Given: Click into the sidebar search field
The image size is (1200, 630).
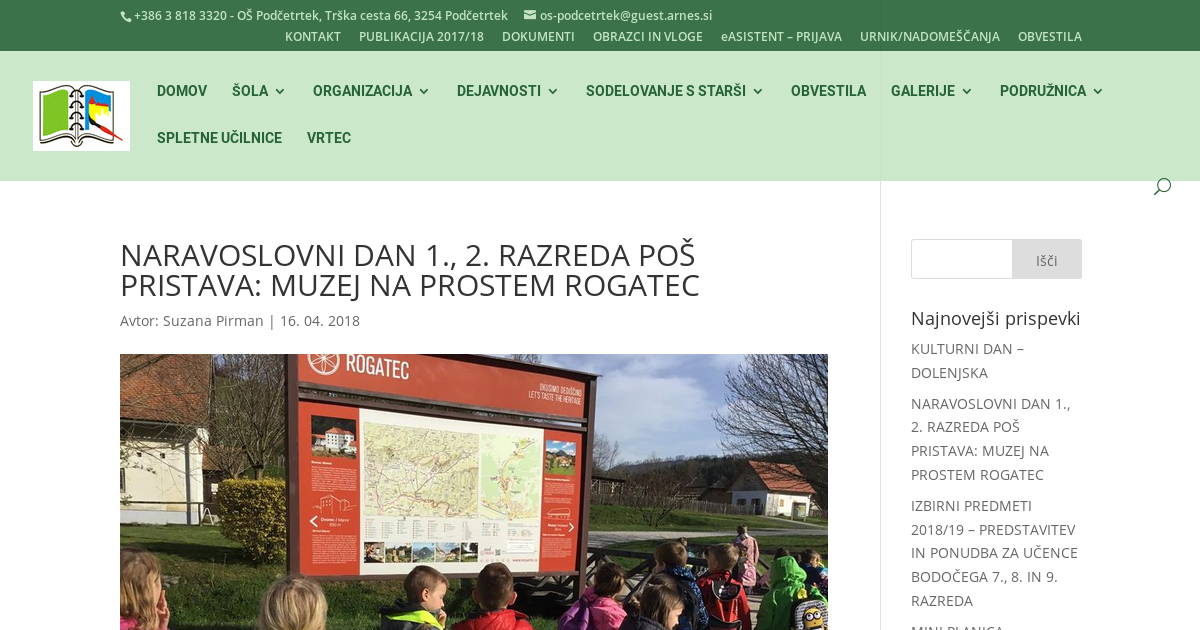Looking at the screenshot, I should tap(961, 259).
